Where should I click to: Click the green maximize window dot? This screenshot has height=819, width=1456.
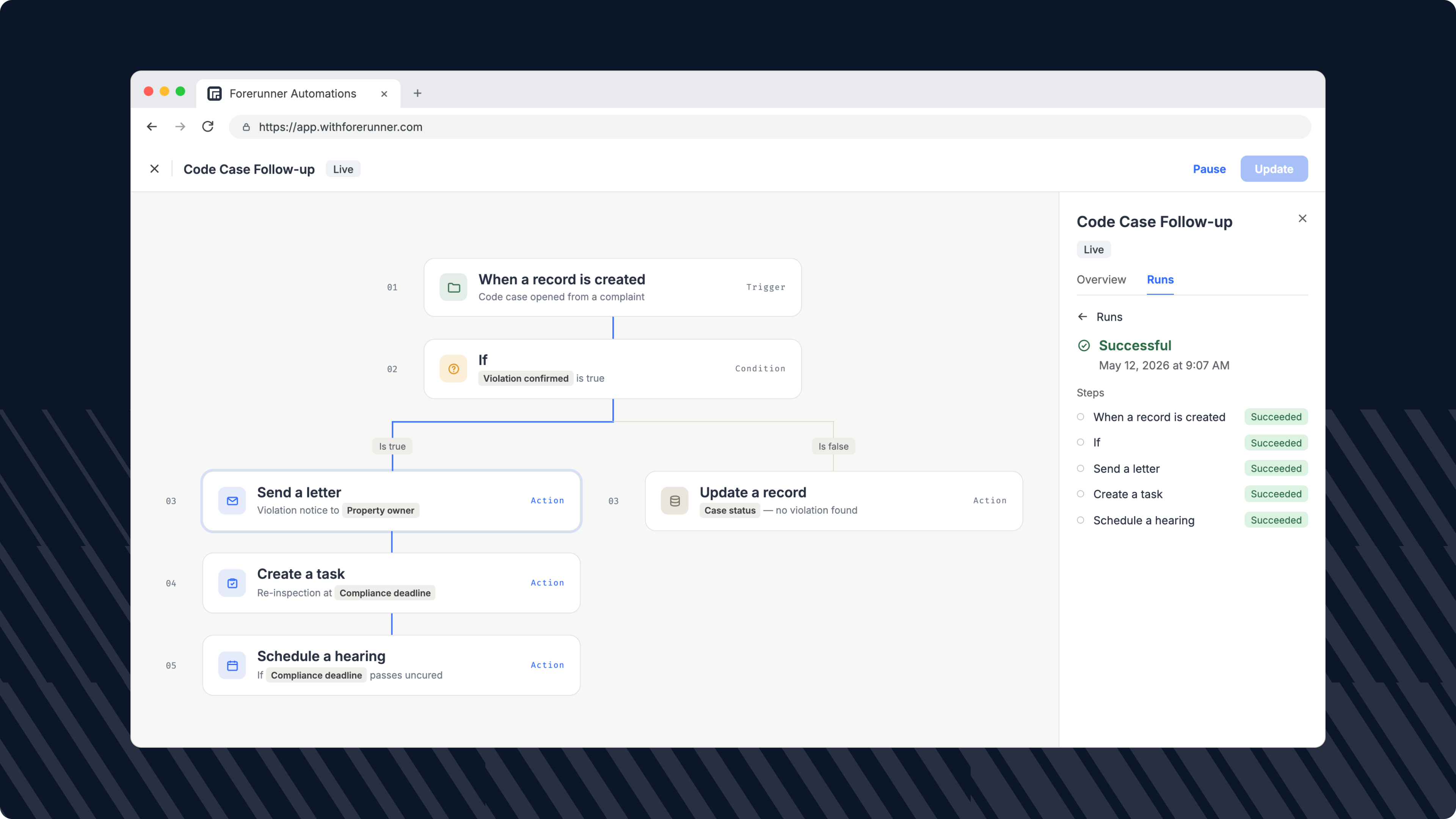coord(180,91)
